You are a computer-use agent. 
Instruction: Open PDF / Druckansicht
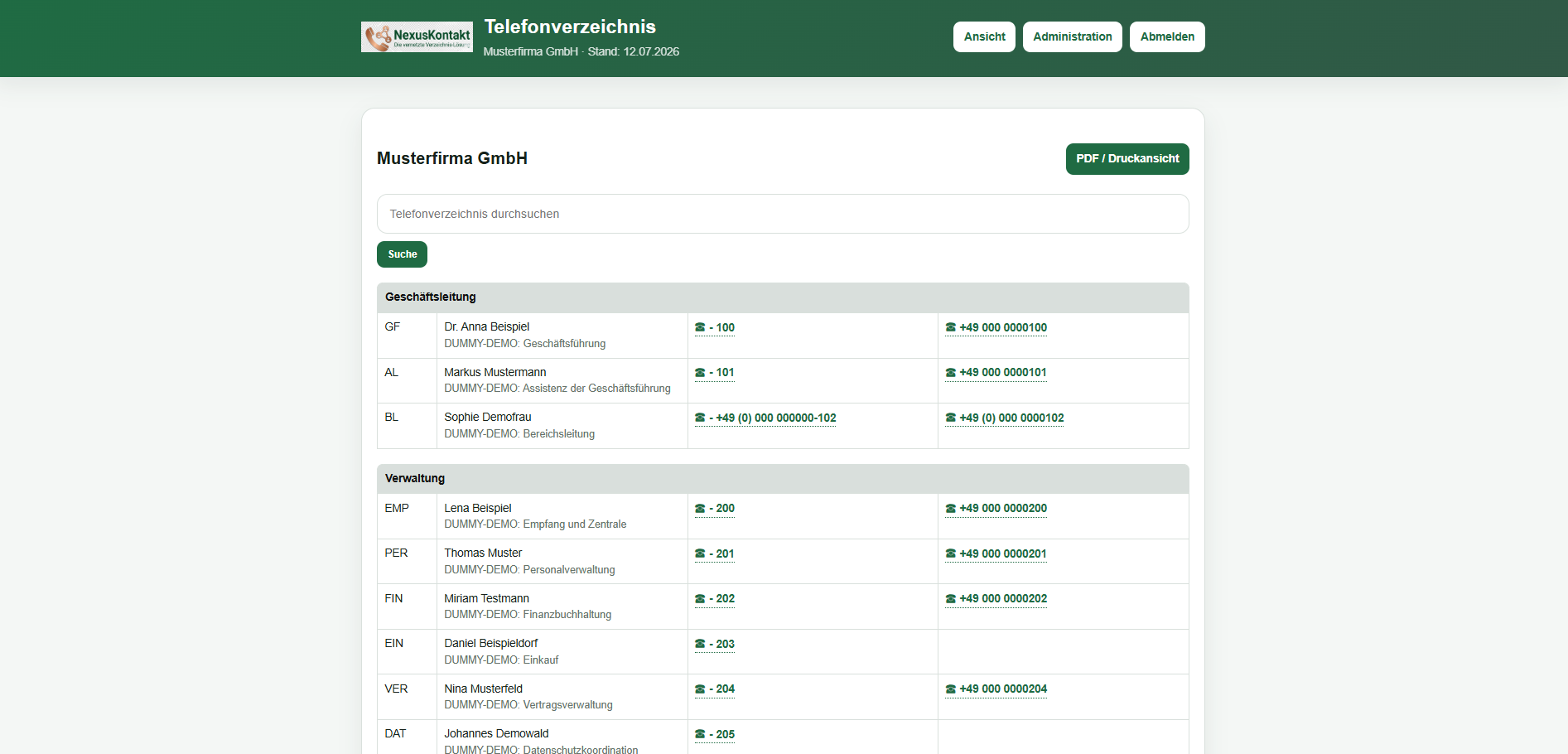tap(1127, 159)
